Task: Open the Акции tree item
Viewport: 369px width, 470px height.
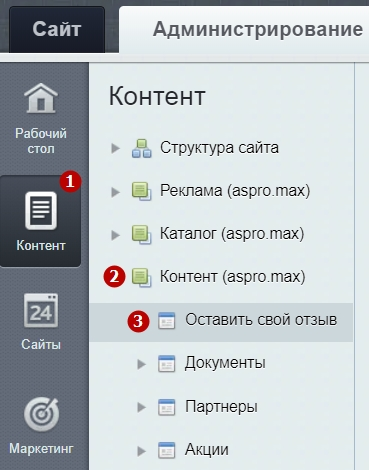Action: click(x=207, y=450)
